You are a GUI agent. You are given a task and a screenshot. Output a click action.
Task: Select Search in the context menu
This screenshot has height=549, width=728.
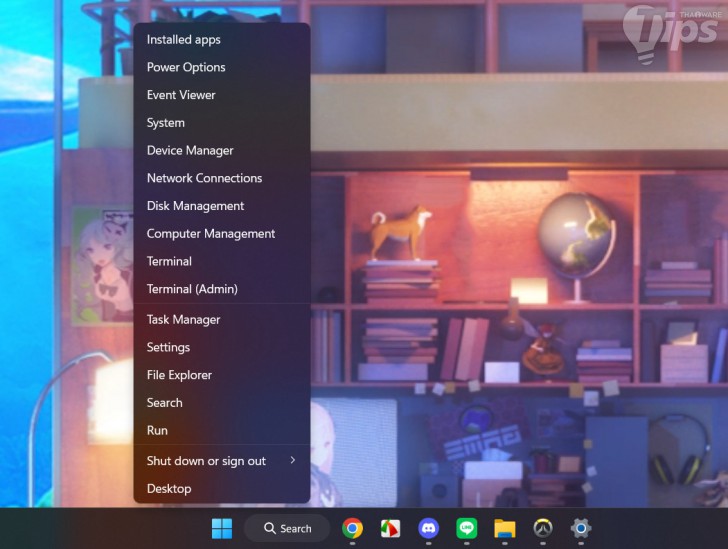point(222,403)
